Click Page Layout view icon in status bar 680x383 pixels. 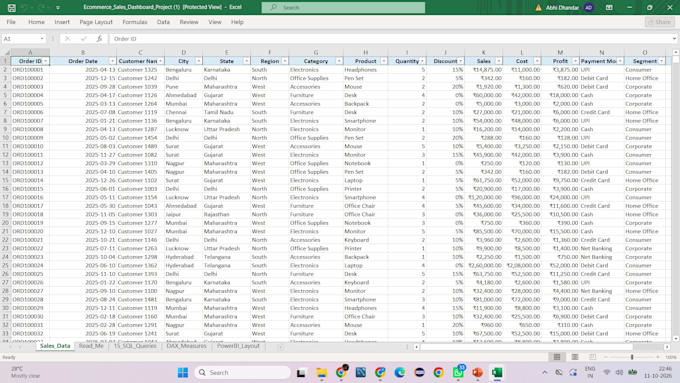click(x=575, y=357)
